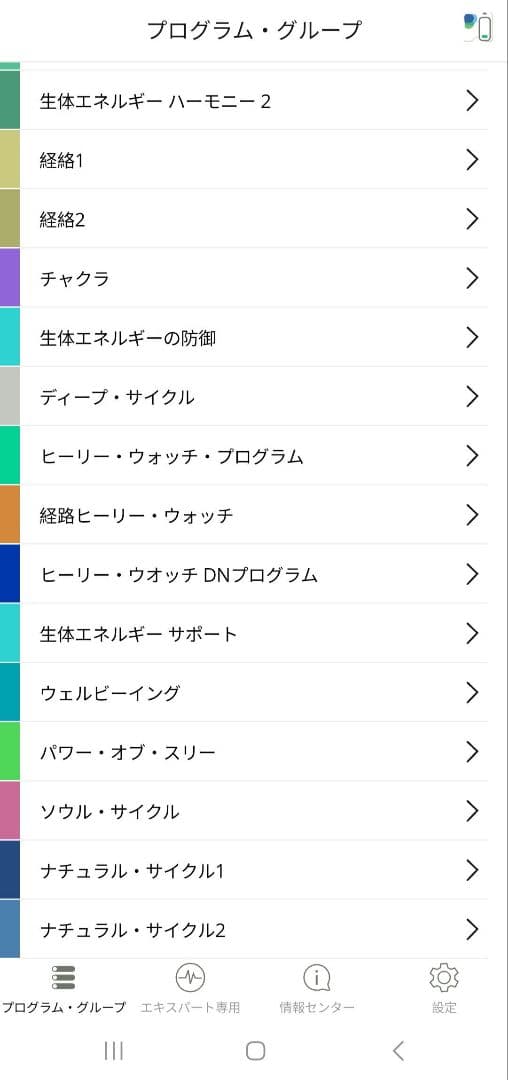Expand the chevron for ディープ・サイクル
This screenshot has height=1080, width=508.
(x=472, y=397)
